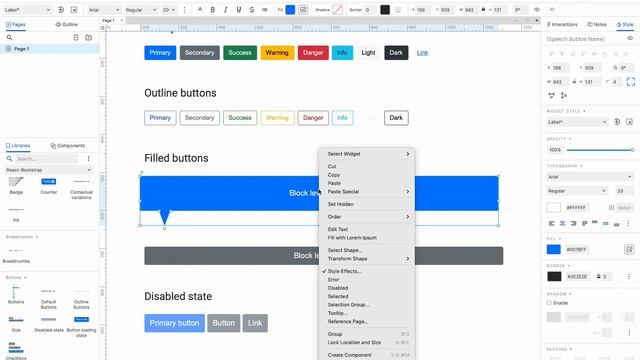Click the disabled Primary button on canvas
The height and width of the screenshot is (360, 640).
pos(174,323)
